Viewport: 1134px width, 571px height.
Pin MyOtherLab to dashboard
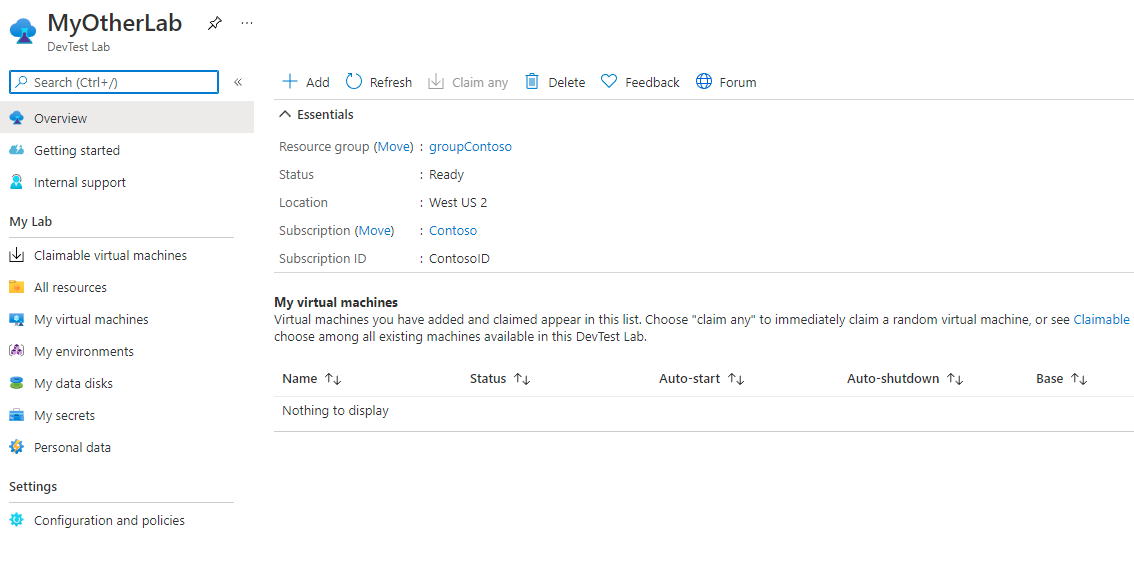[x=214, y=23]
